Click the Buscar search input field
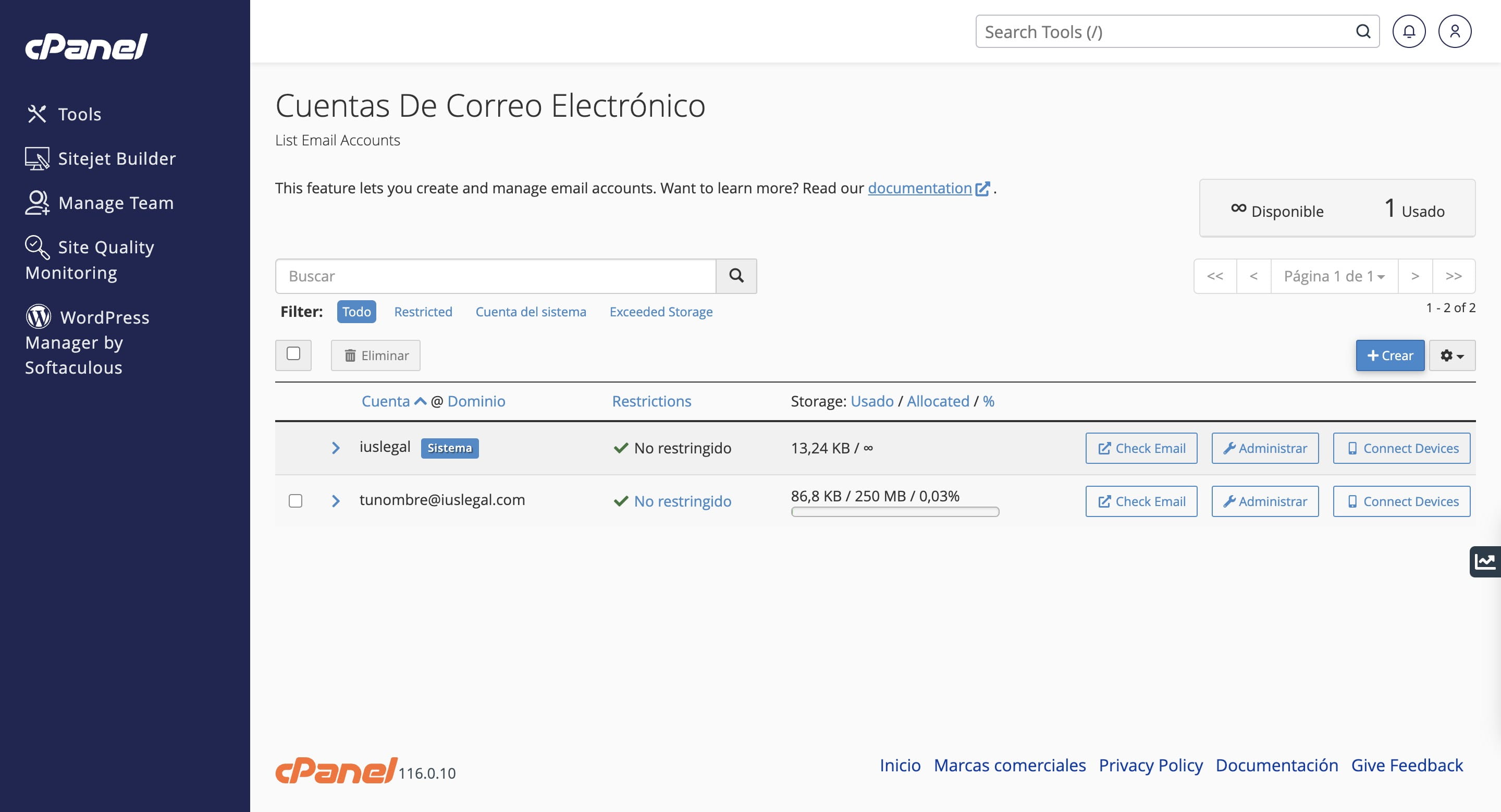This screenshot has height=812, width=1501. 495,276
